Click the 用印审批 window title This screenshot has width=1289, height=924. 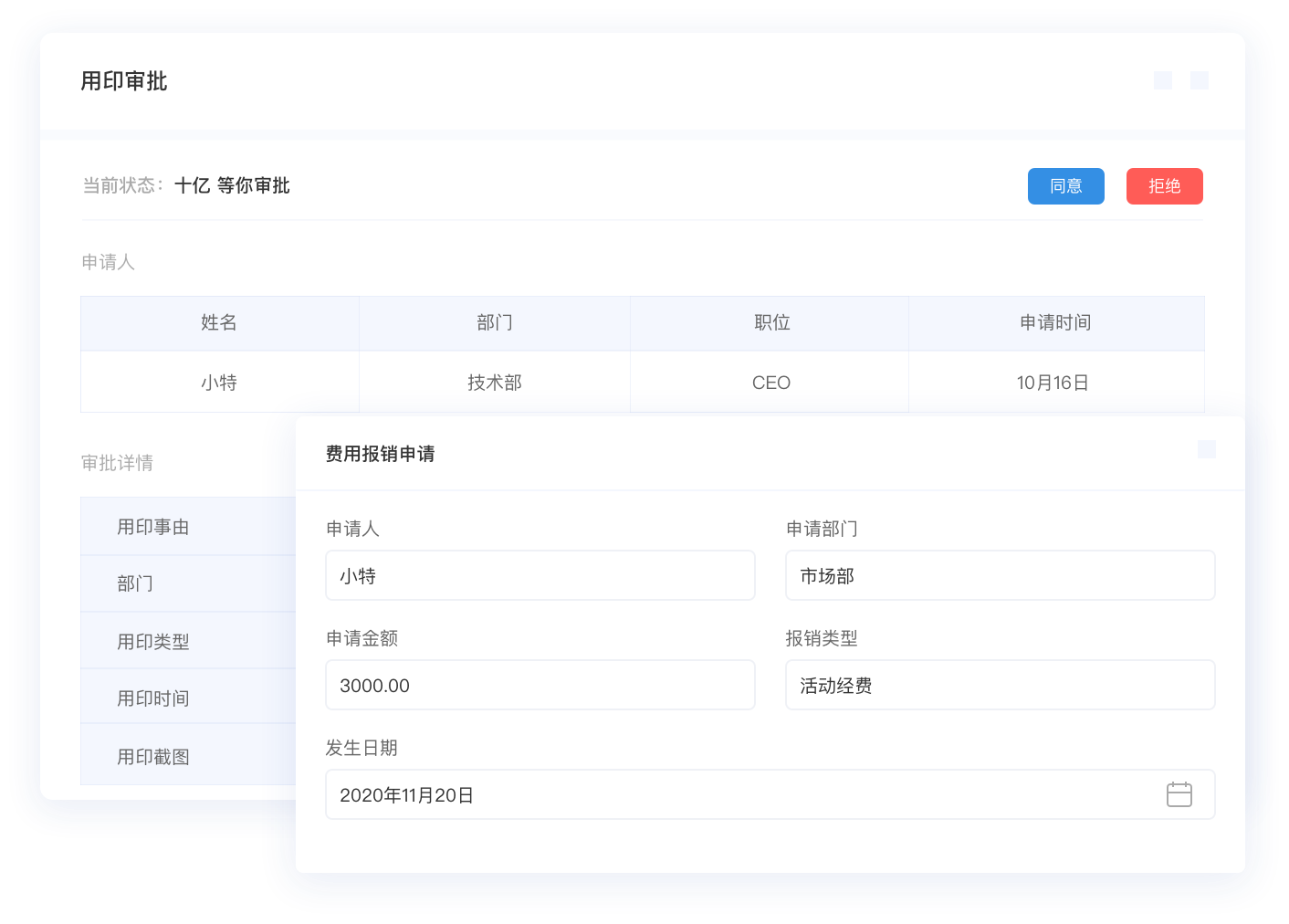(x=124, y=81)
